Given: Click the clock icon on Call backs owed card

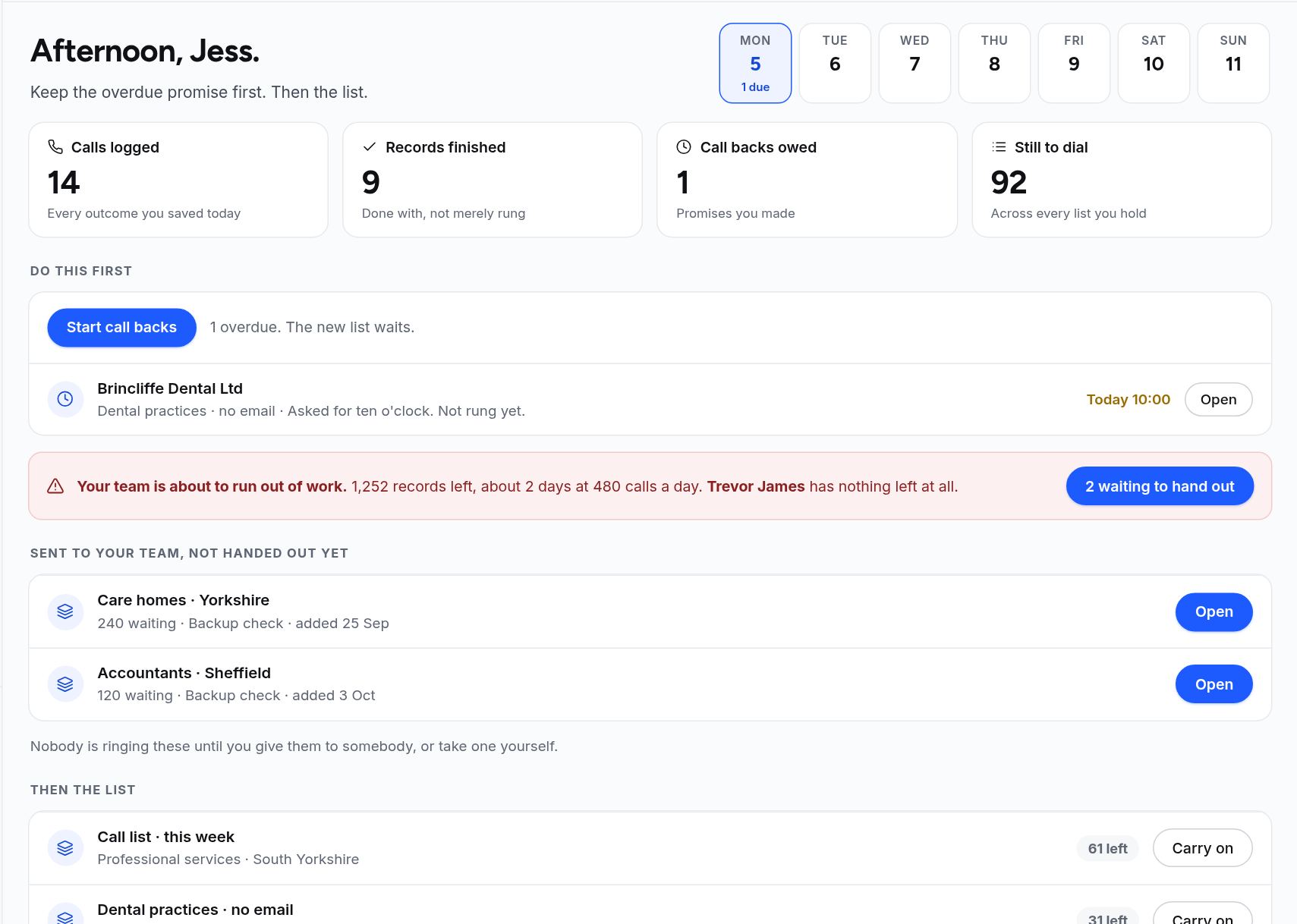Looking at the screenshot, I should click(x=684, y=146).
